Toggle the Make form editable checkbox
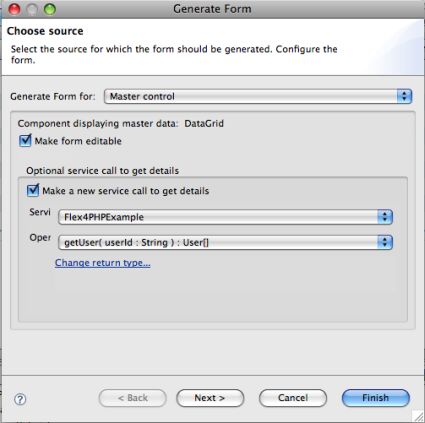Screen dimensions: 425x423 click(25, 141)
